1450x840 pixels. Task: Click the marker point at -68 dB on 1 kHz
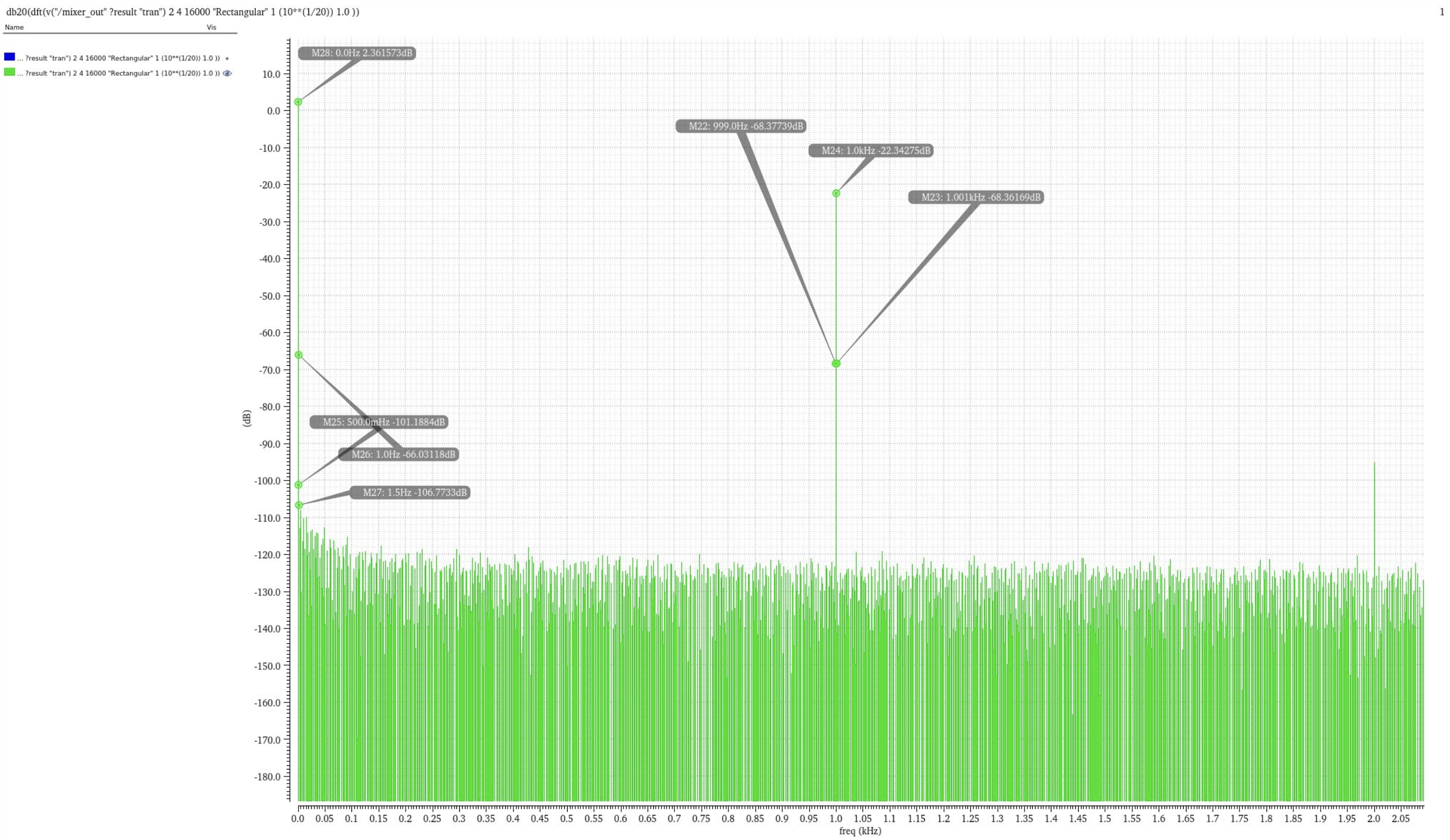[x=836, y=363]
